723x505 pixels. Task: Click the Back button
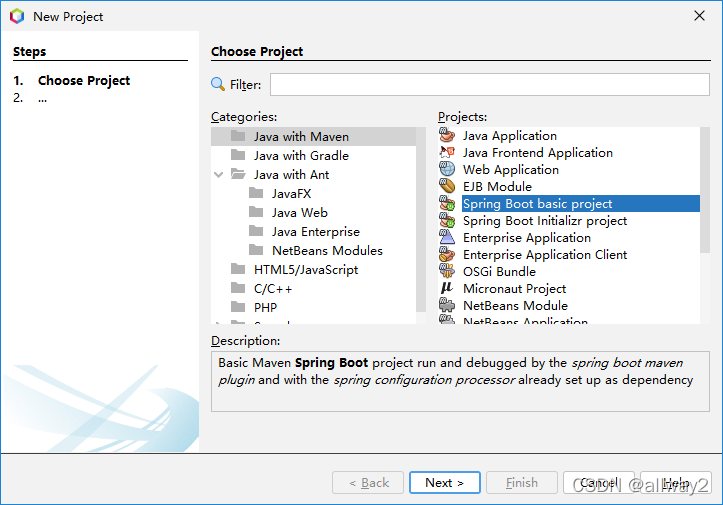click(x=368, y=482)
